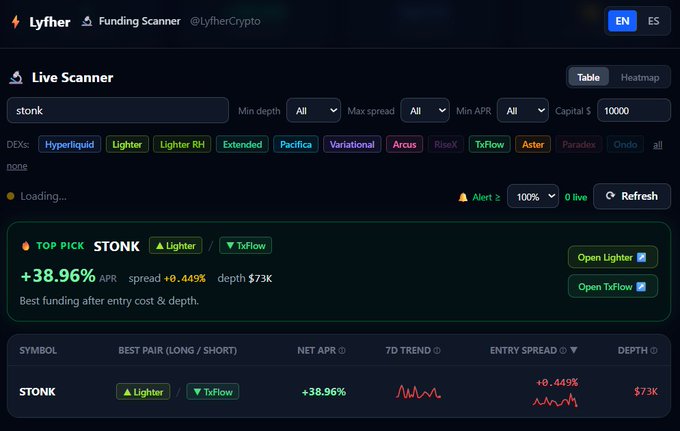Click the DEPTH info icon

(x=654, y=350)
